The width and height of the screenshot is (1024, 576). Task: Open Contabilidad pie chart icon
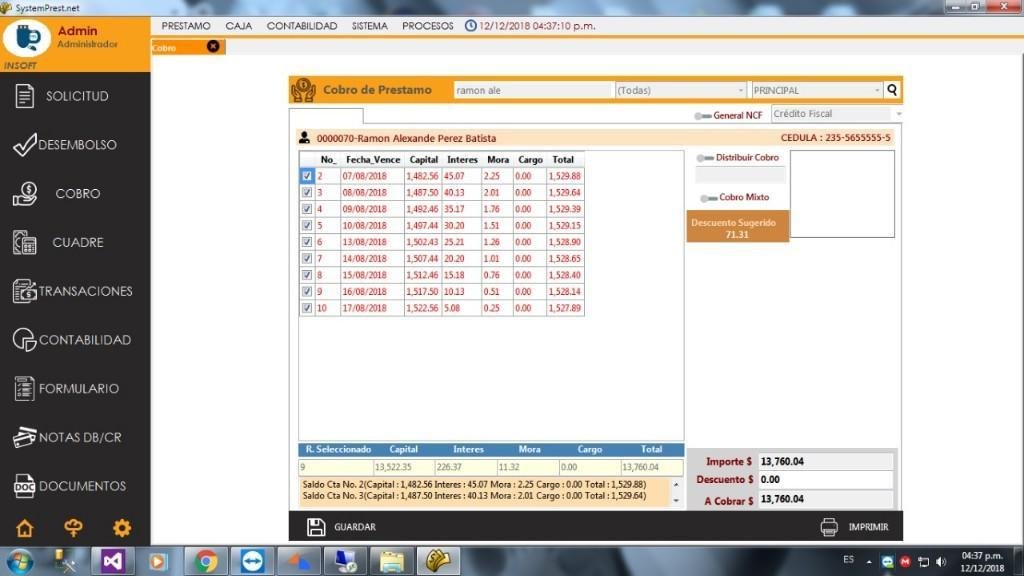pyautogui.click(x=24, y=340)
